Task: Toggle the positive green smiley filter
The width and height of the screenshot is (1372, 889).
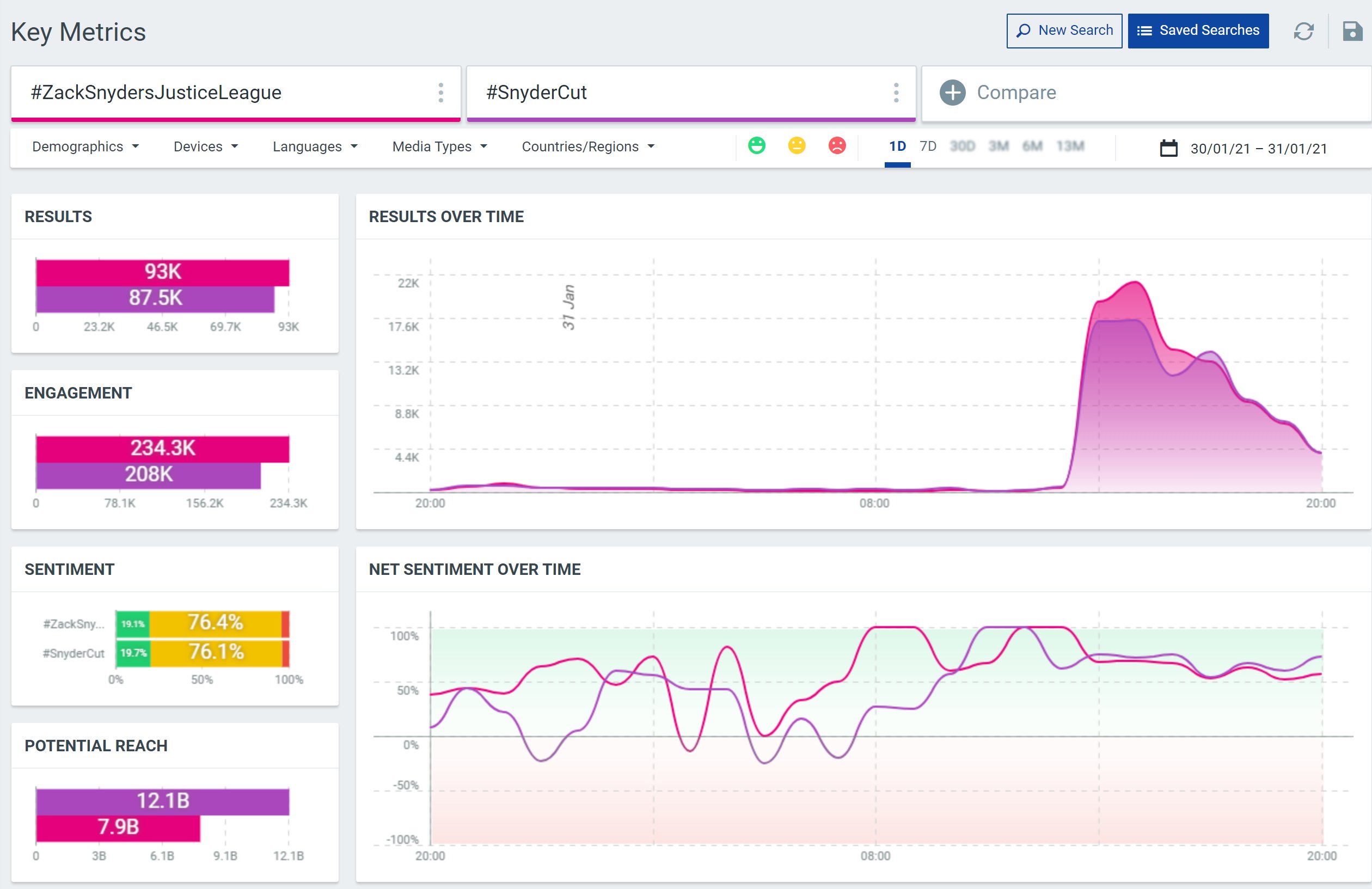Action: [x=756, y=145]
